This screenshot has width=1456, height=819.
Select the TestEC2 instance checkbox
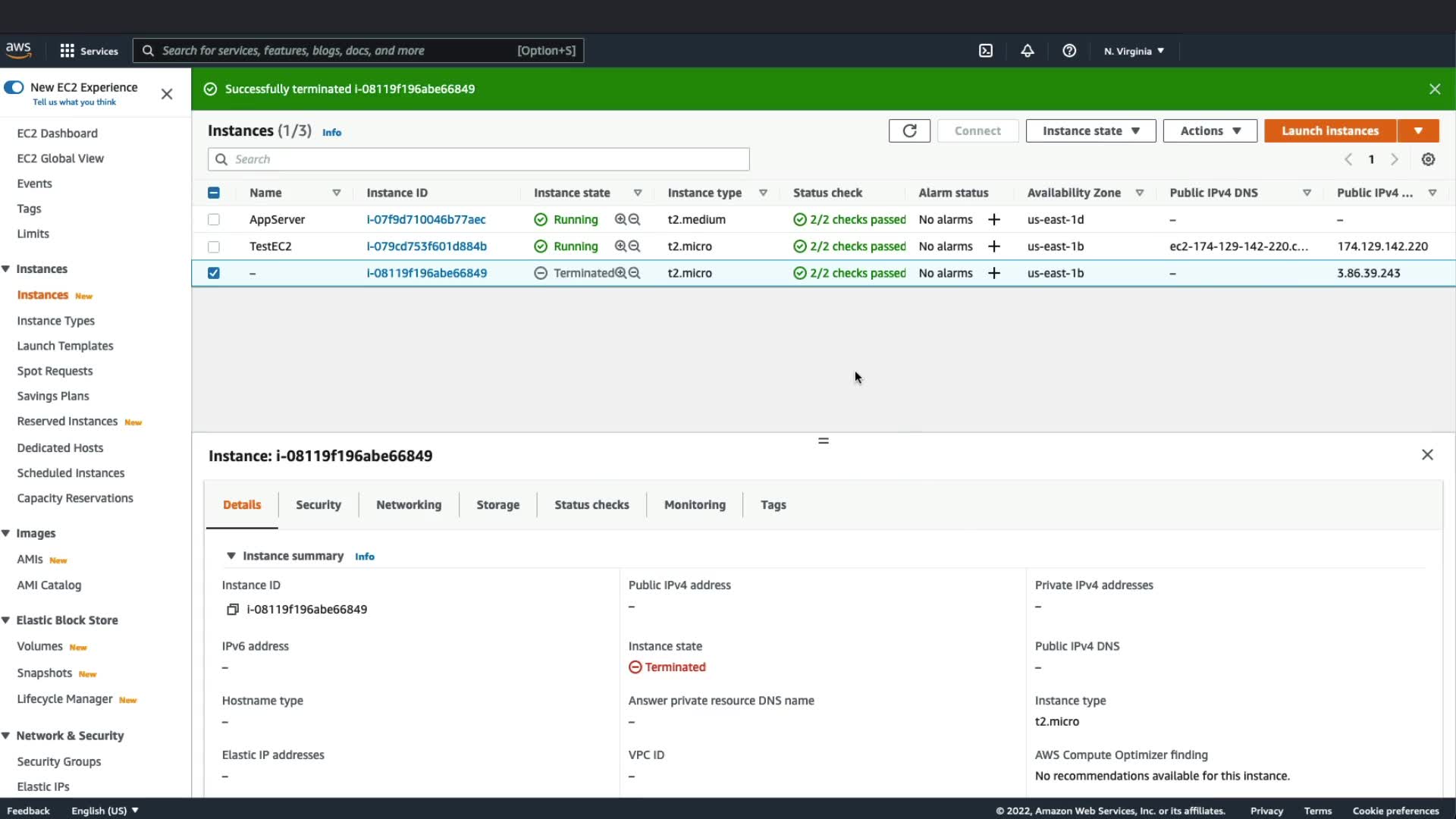[x=214, y=246]
